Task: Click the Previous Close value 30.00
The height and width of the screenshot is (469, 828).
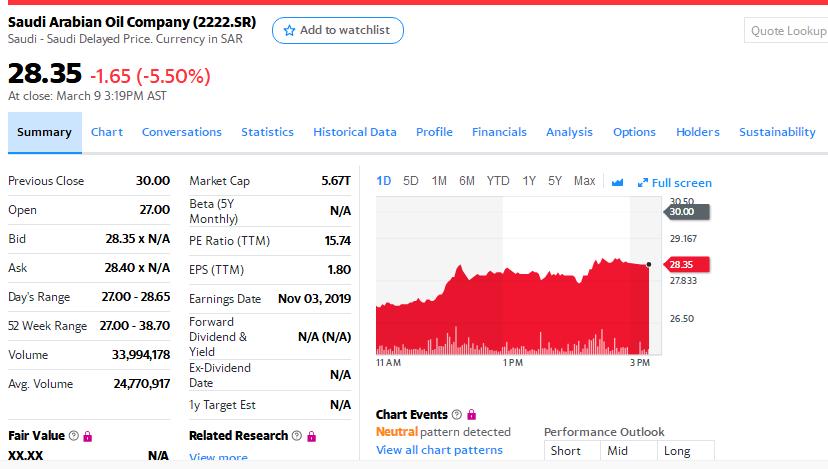Action: 153,181
